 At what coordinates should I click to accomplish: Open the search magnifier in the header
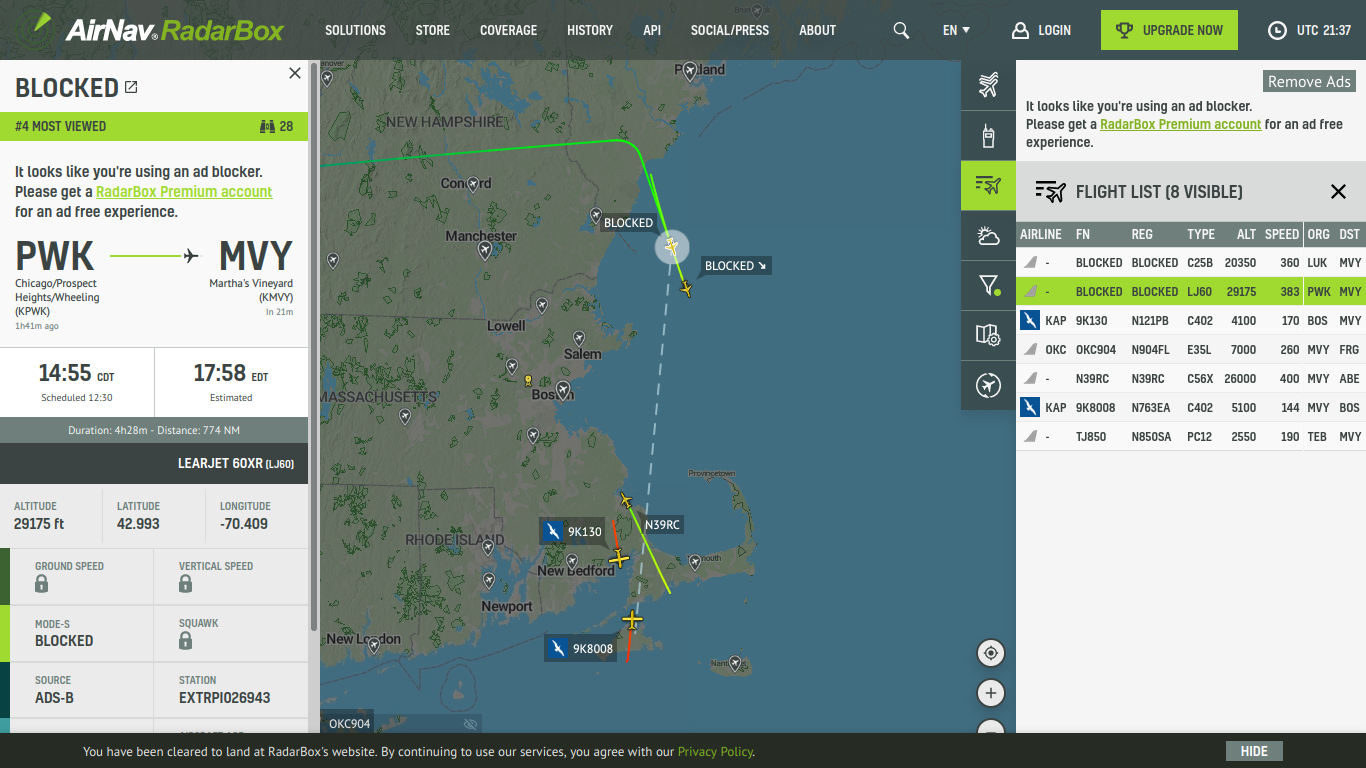click(x=901, y=30)
